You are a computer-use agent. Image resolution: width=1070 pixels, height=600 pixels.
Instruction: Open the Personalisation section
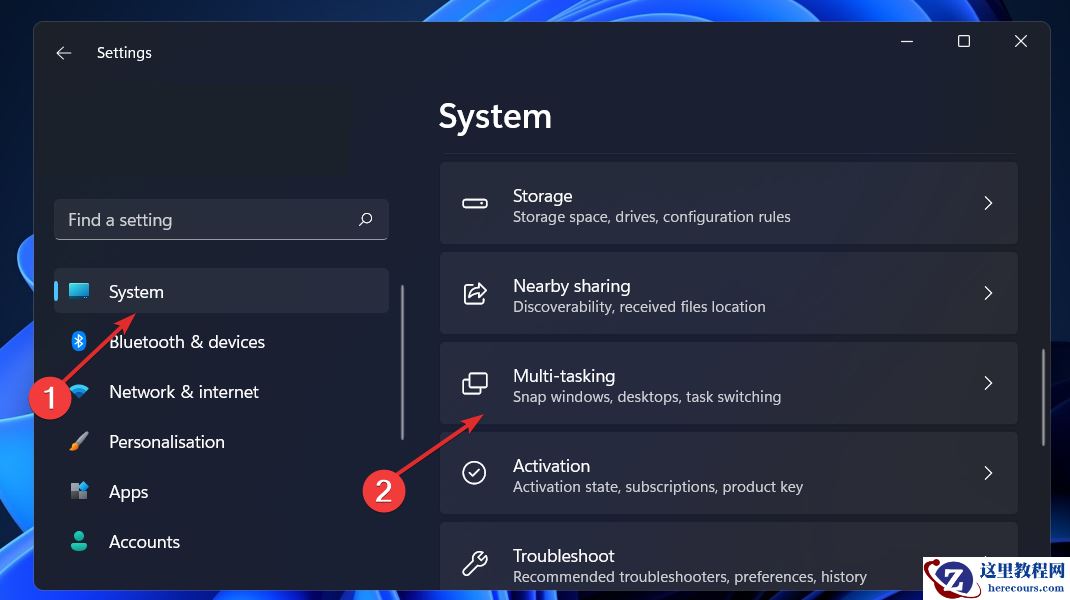(x=221, y=441)
